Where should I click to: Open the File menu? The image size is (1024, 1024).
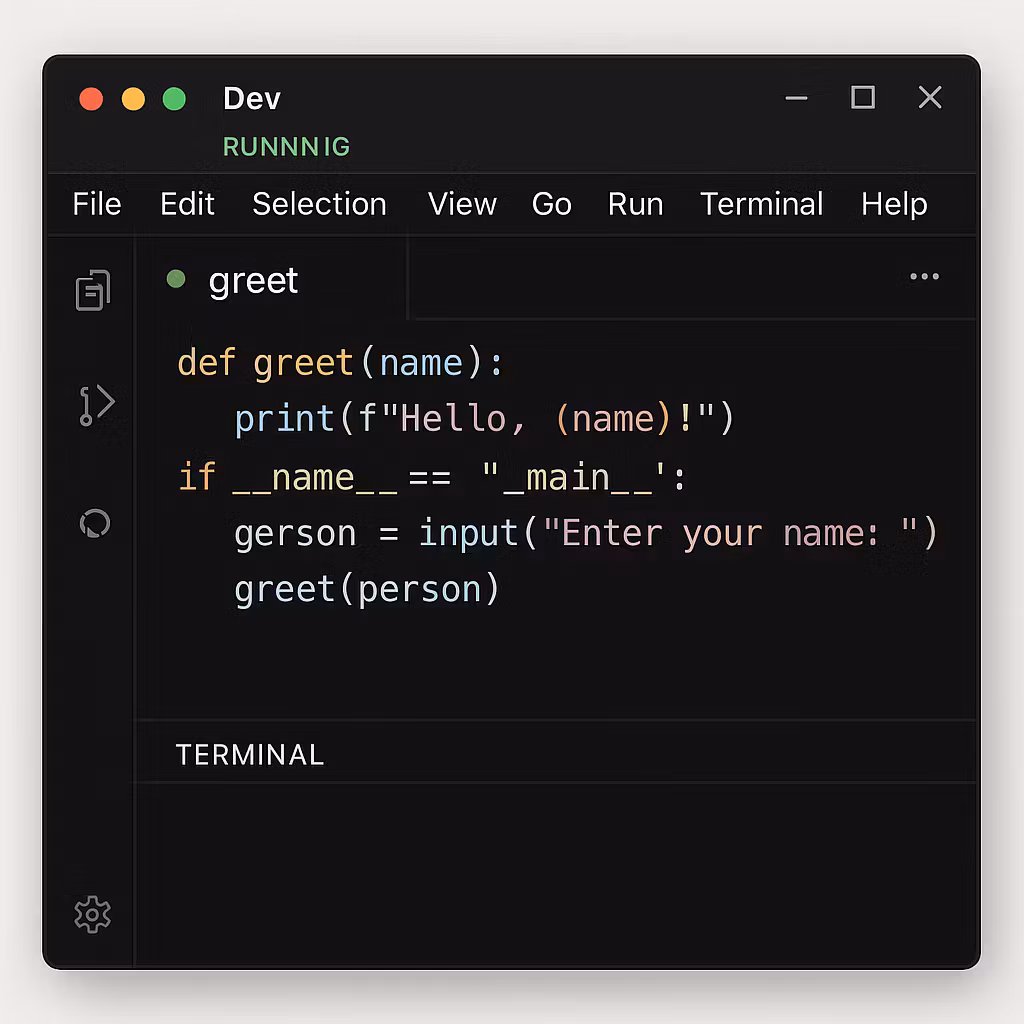click(x=97, y=204)
